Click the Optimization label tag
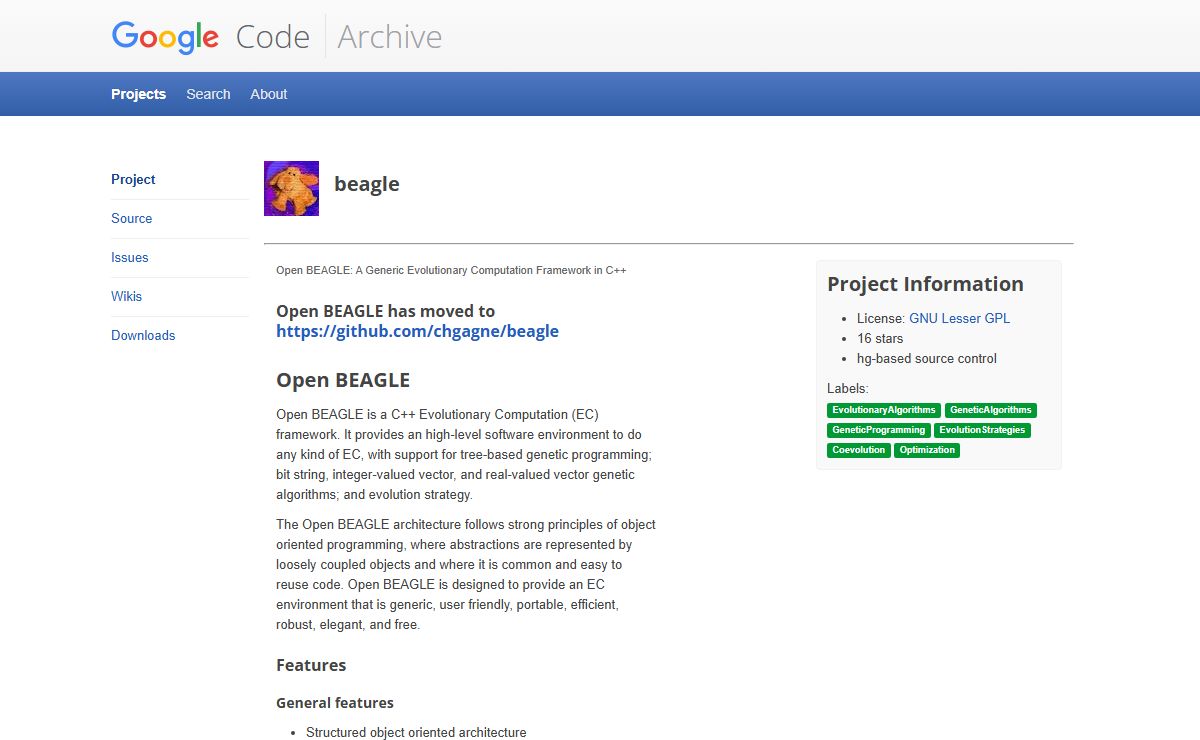Viewport: 1200px width, 740px height. coord(927,450)
